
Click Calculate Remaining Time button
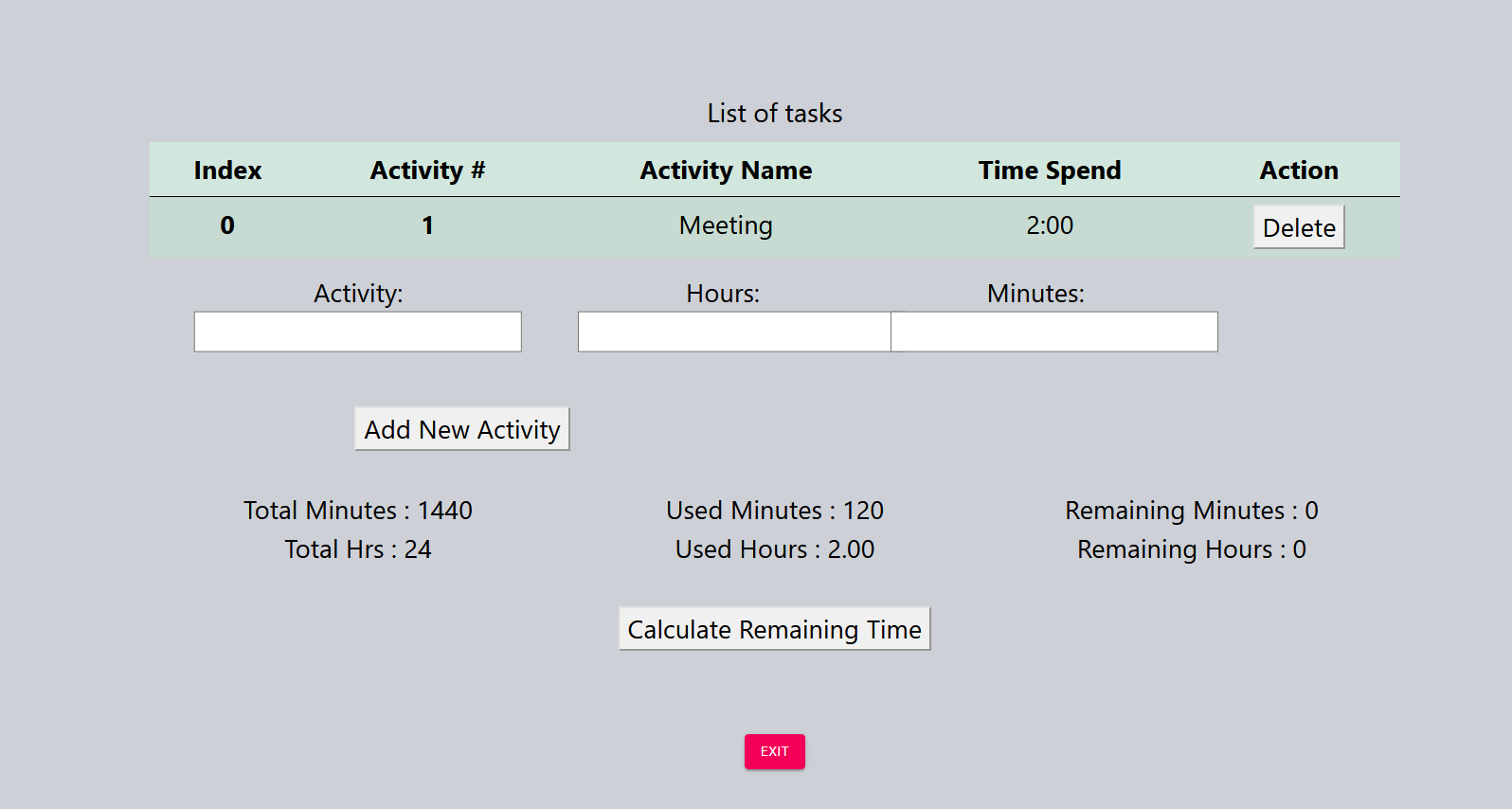[x=774, y=629]
